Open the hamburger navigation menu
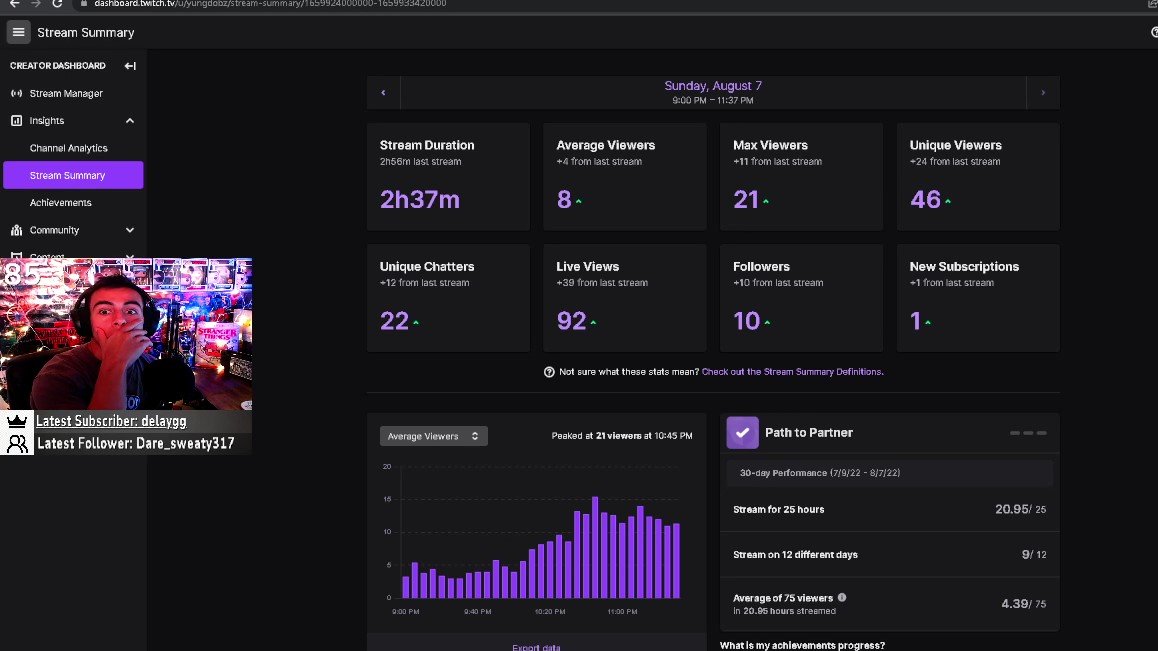 (17, 32)
